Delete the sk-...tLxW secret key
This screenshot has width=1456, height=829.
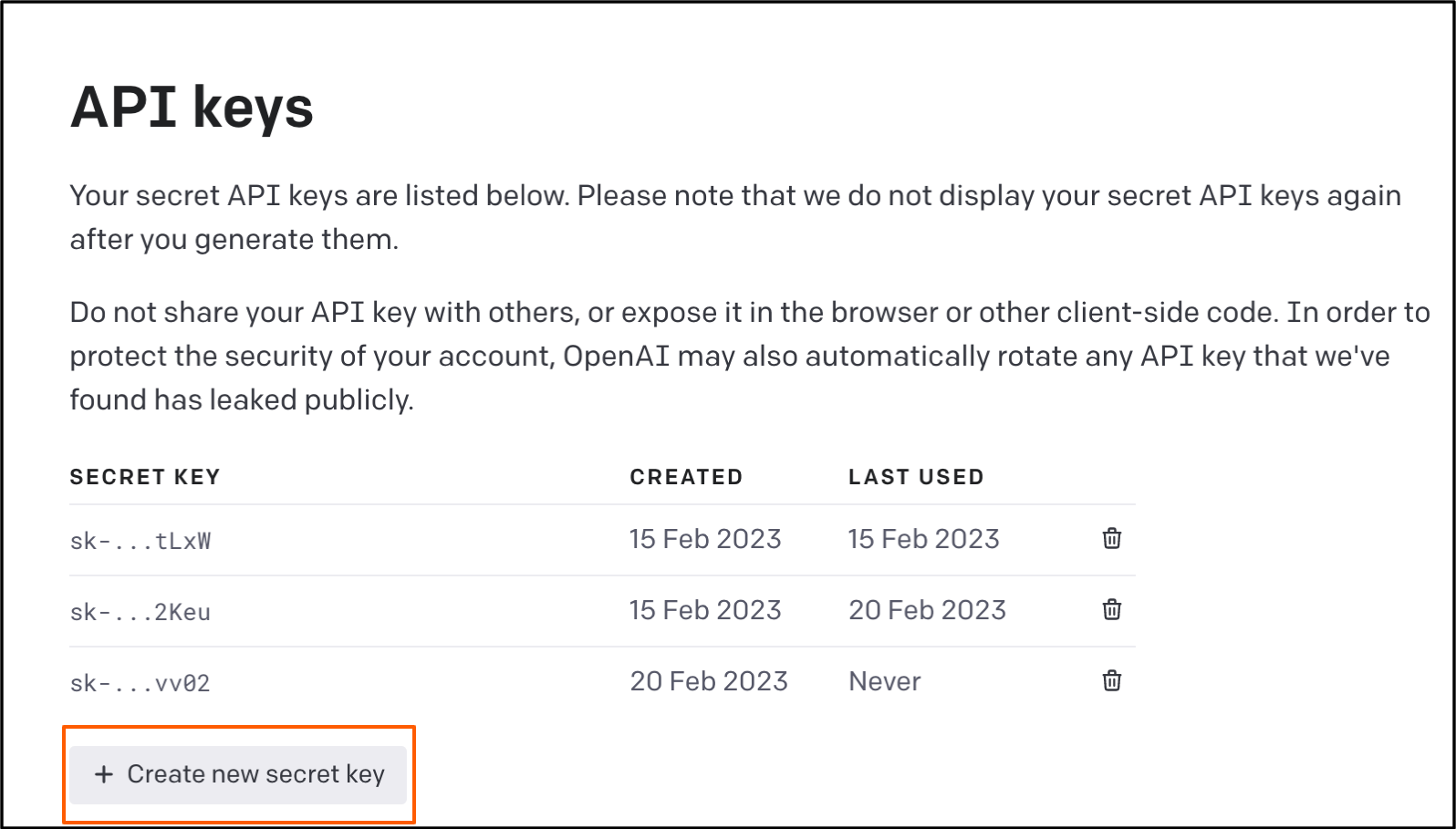coord(1111,538)
